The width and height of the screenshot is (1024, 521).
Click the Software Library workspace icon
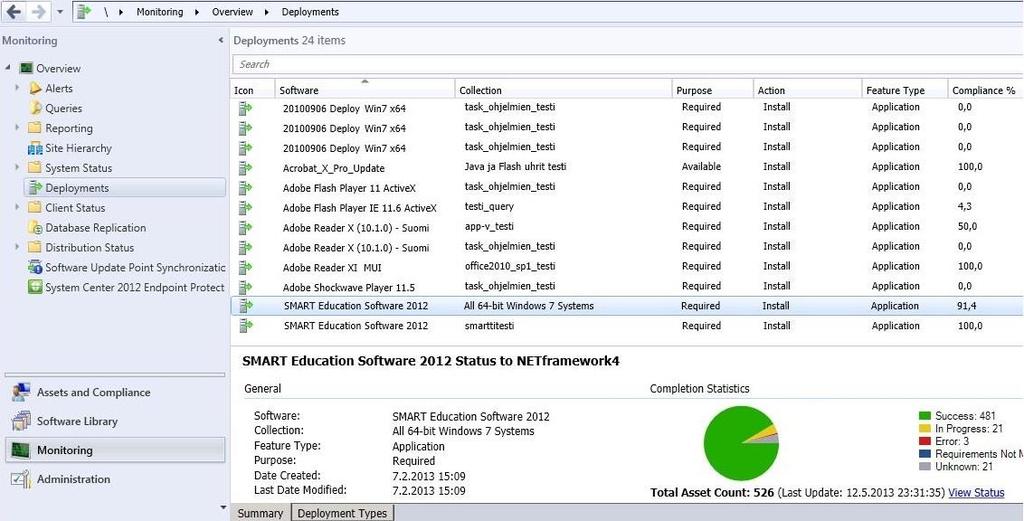(21, 421)
